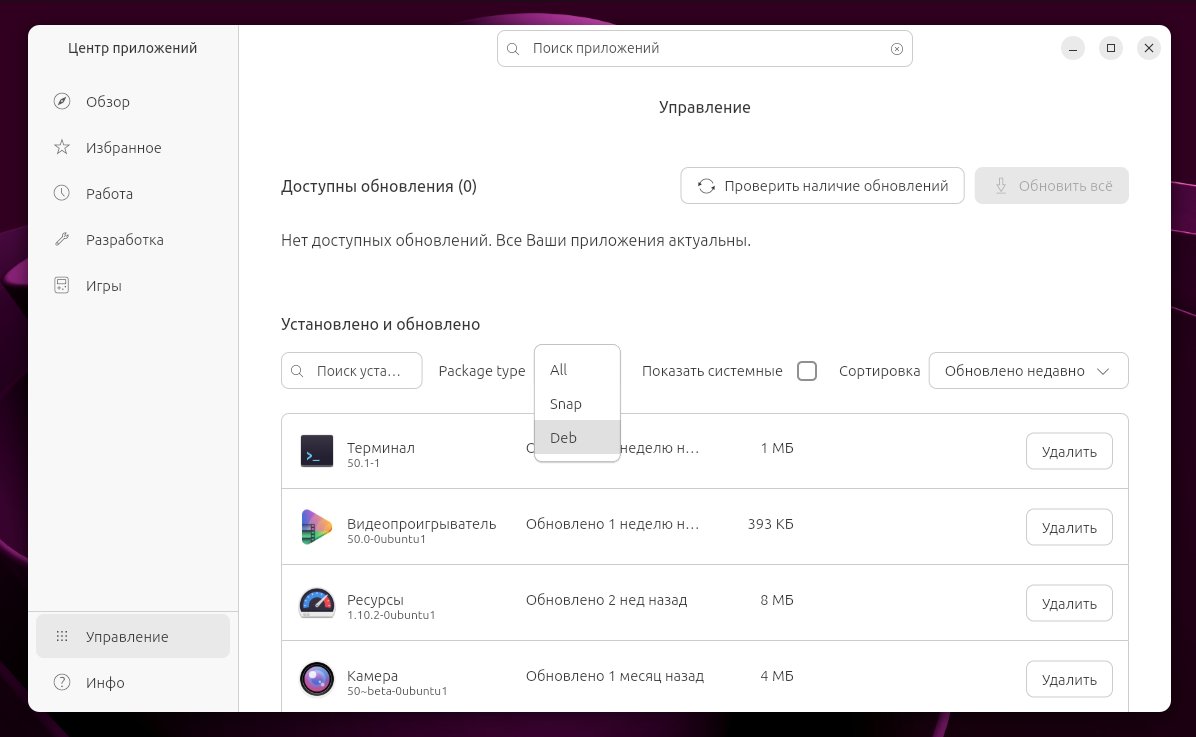Click the Обновлено 2 нед назад text
The width and height of the screenshot is (1196, 737).
click(606, 600)
